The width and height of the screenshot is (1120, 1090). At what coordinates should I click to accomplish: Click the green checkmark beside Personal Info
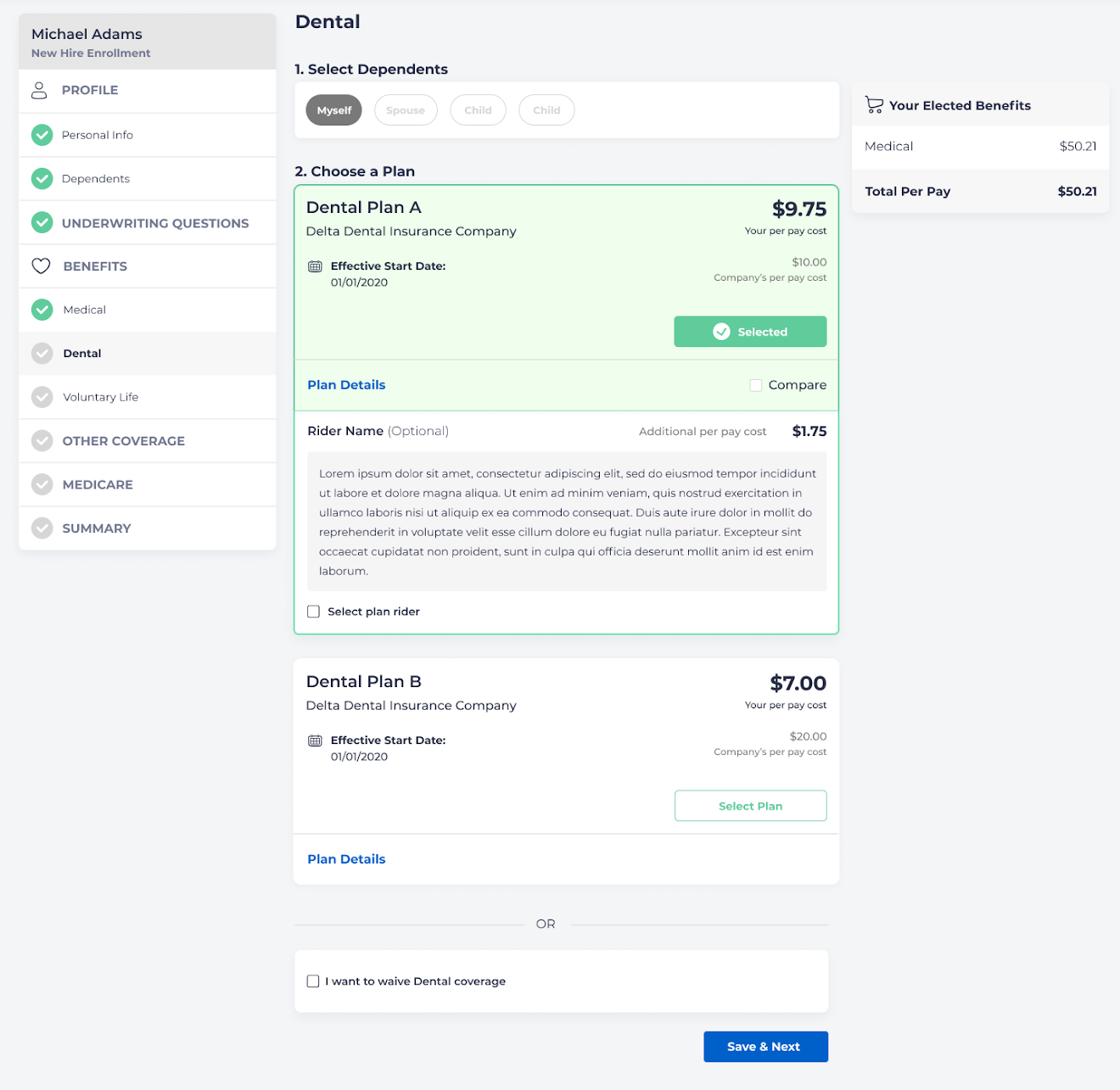tap(42, 135)
